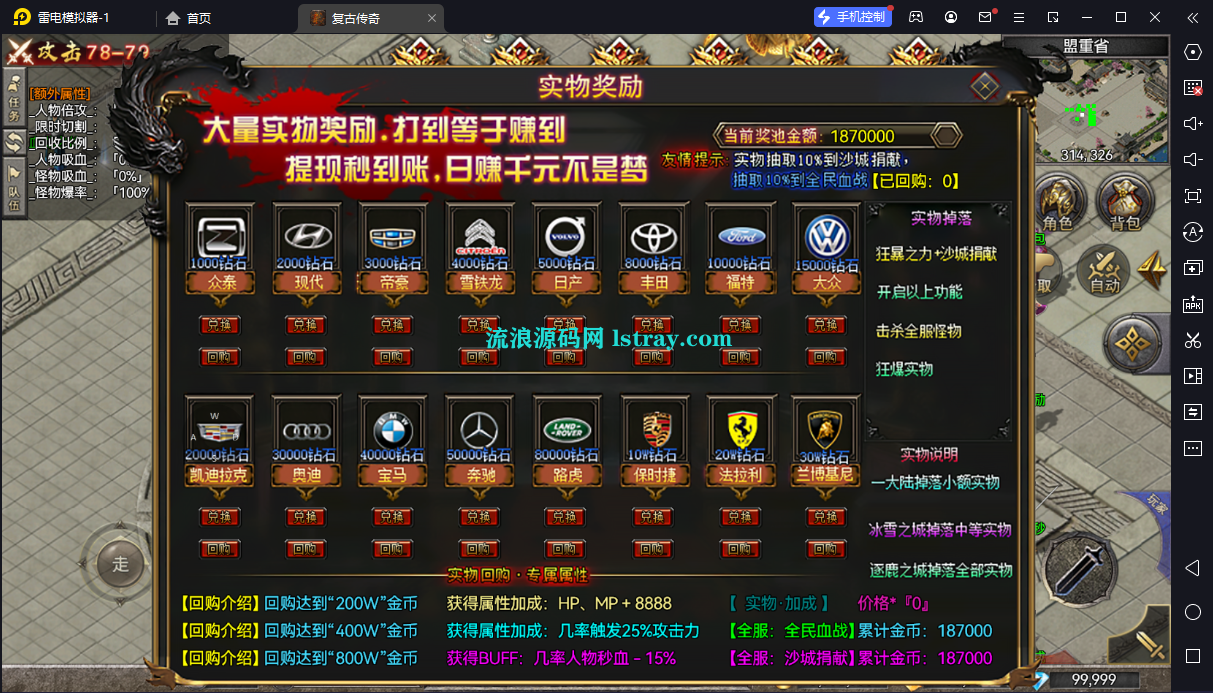Select the Toyota 丰田 logo
The image size is (1213, 693).
coord(653,236)
